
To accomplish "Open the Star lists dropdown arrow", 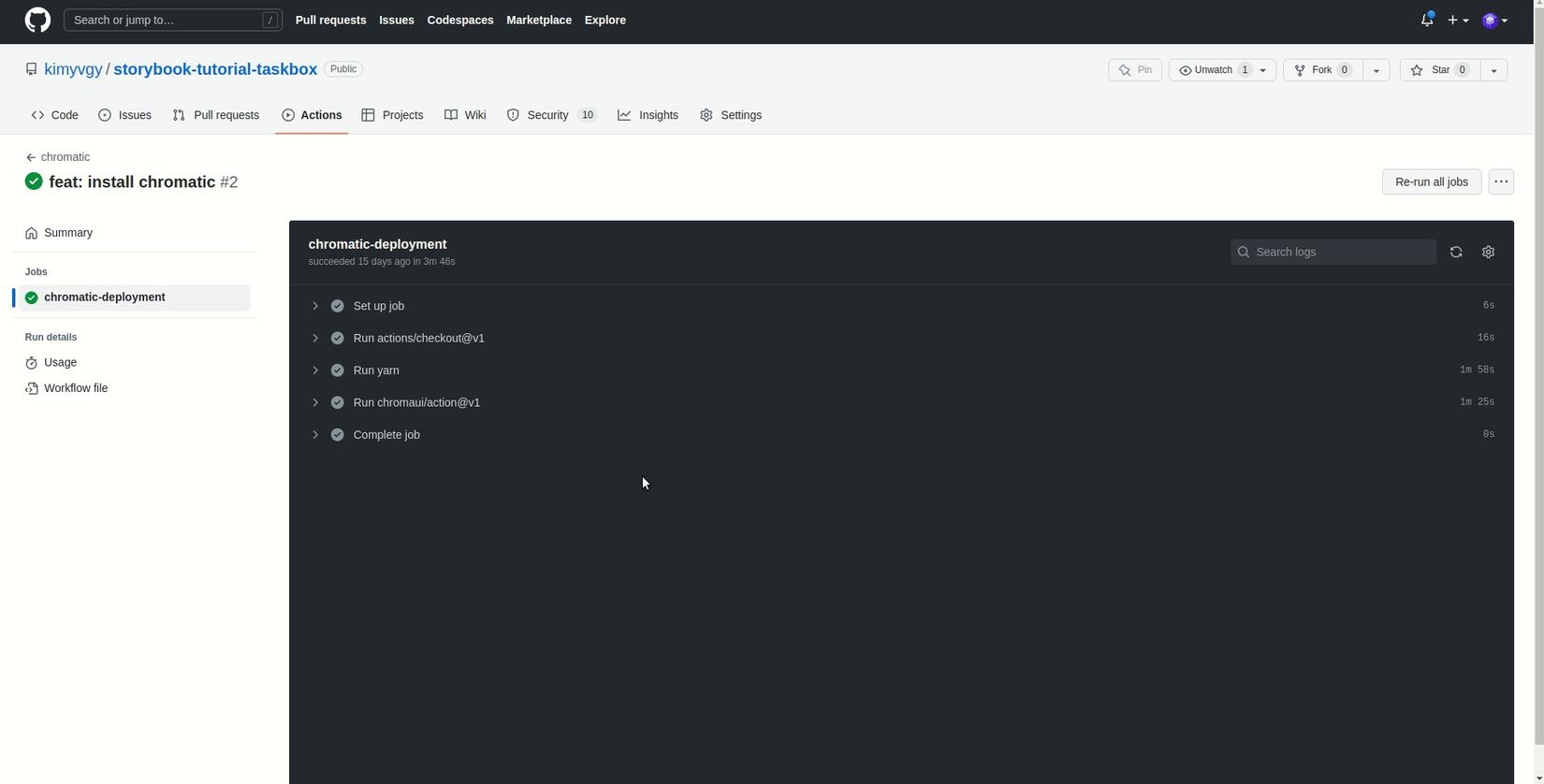I will pos(1494,70).
